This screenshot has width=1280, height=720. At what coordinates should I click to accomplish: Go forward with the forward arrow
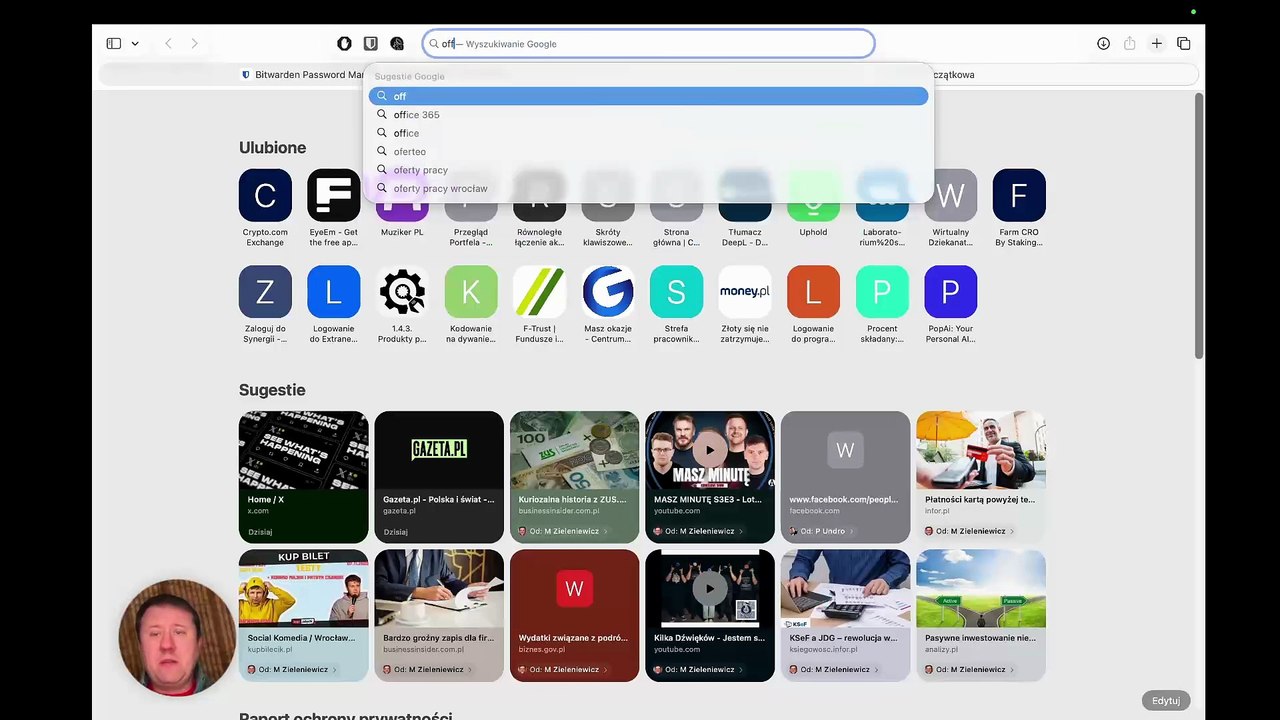coord(194,44)
